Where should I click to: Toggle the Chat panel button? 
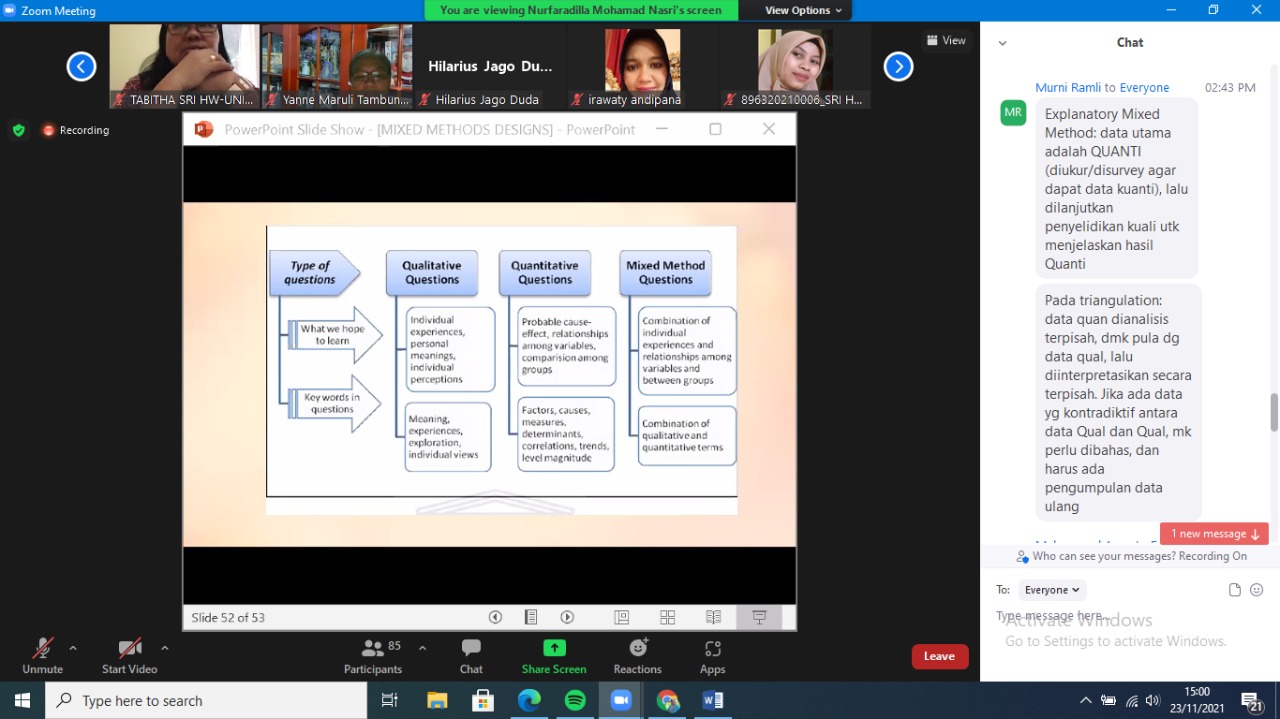tap(471, 655)
